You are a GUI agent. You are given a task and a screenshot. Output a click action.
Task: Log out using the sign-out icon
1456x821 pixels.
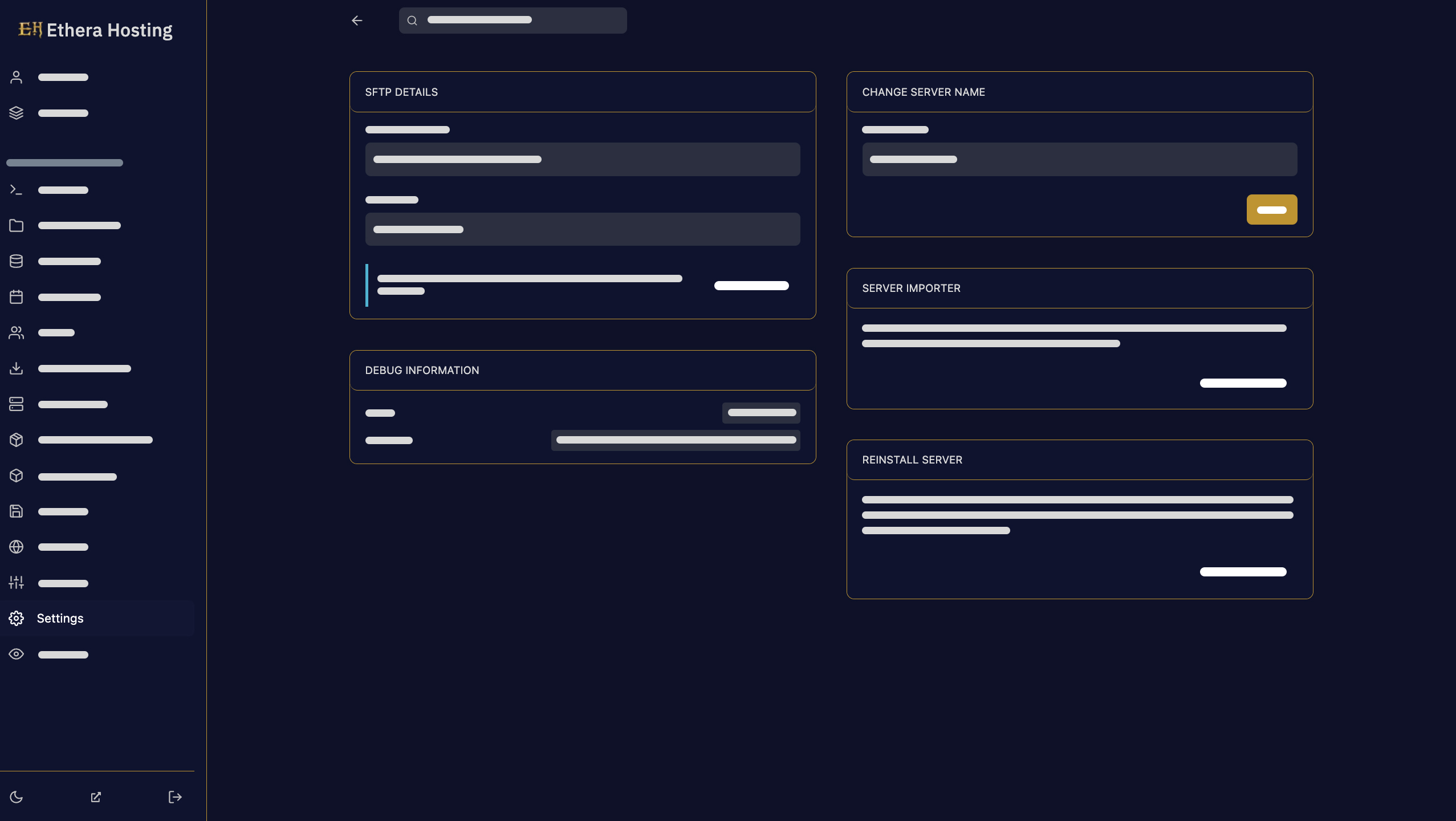[175, 797]
